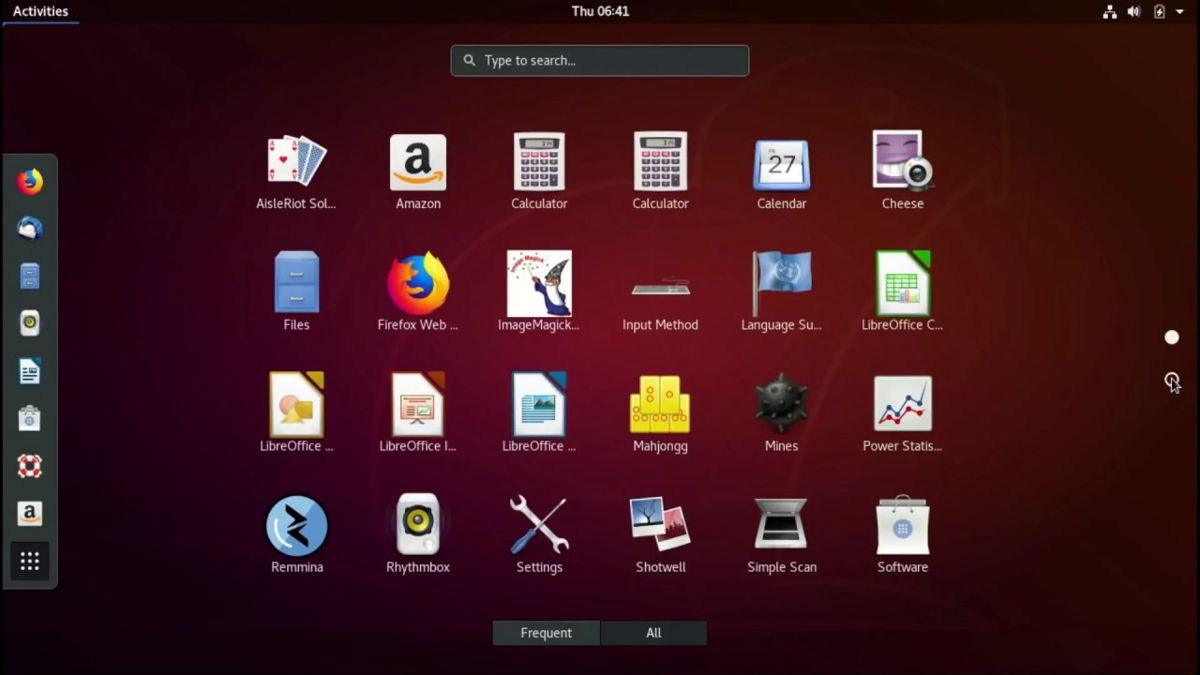Viewport: 1200px width, 675px height.
Task: Click the volume icon in the top bar
Action: (1133, 11)
